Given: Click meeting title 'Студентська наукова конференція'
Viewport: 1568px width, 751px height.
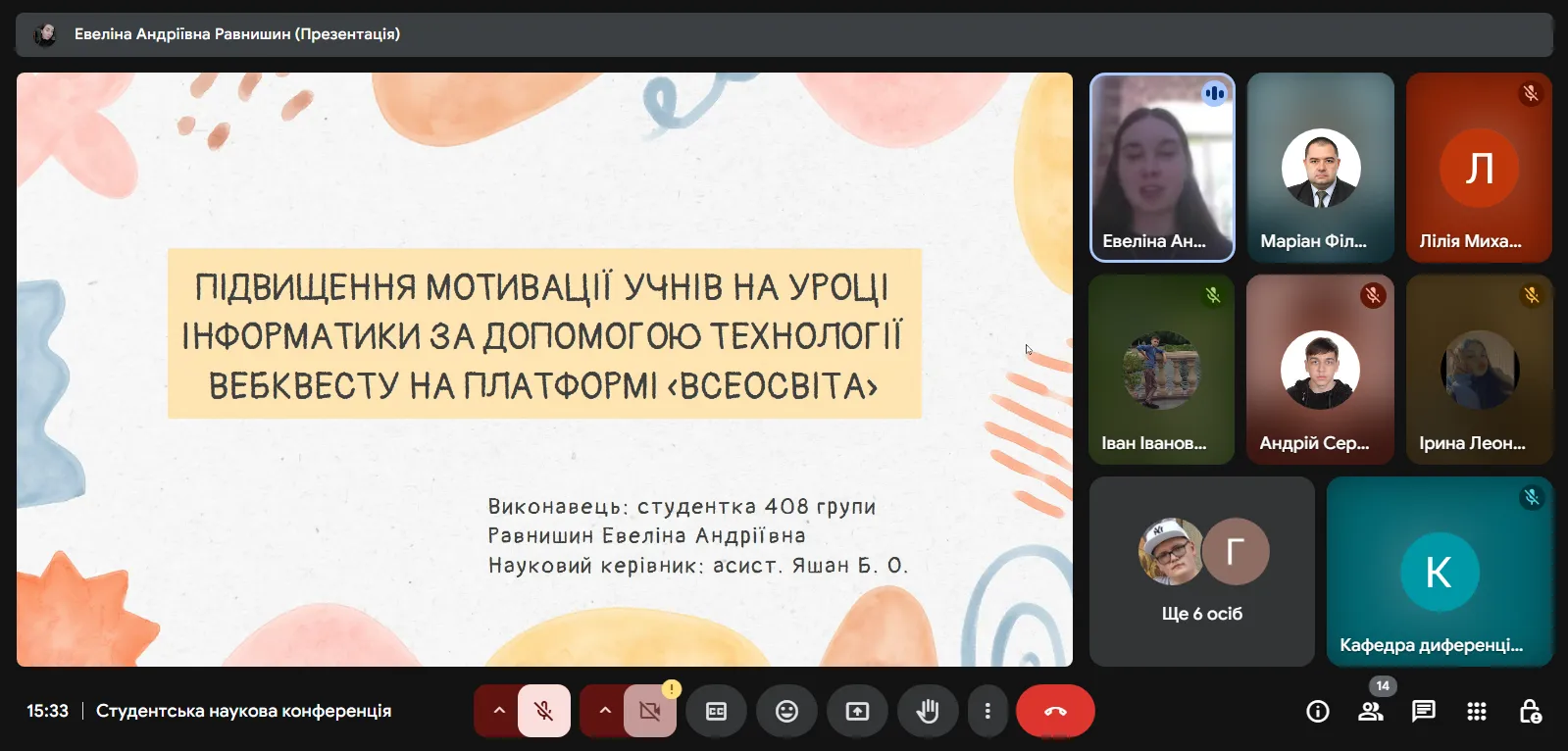Looking at the screenshot, I should click(x=243, y=711).
